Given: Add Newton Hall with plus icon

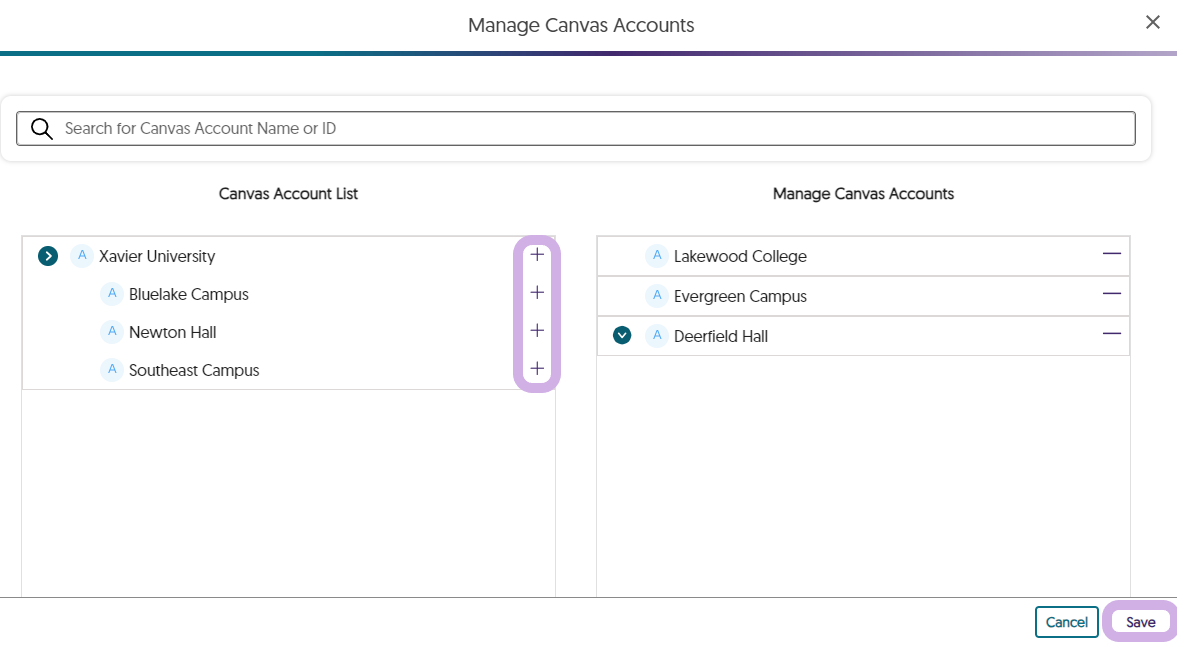Looking at the screenshot, I should point(537,331).
